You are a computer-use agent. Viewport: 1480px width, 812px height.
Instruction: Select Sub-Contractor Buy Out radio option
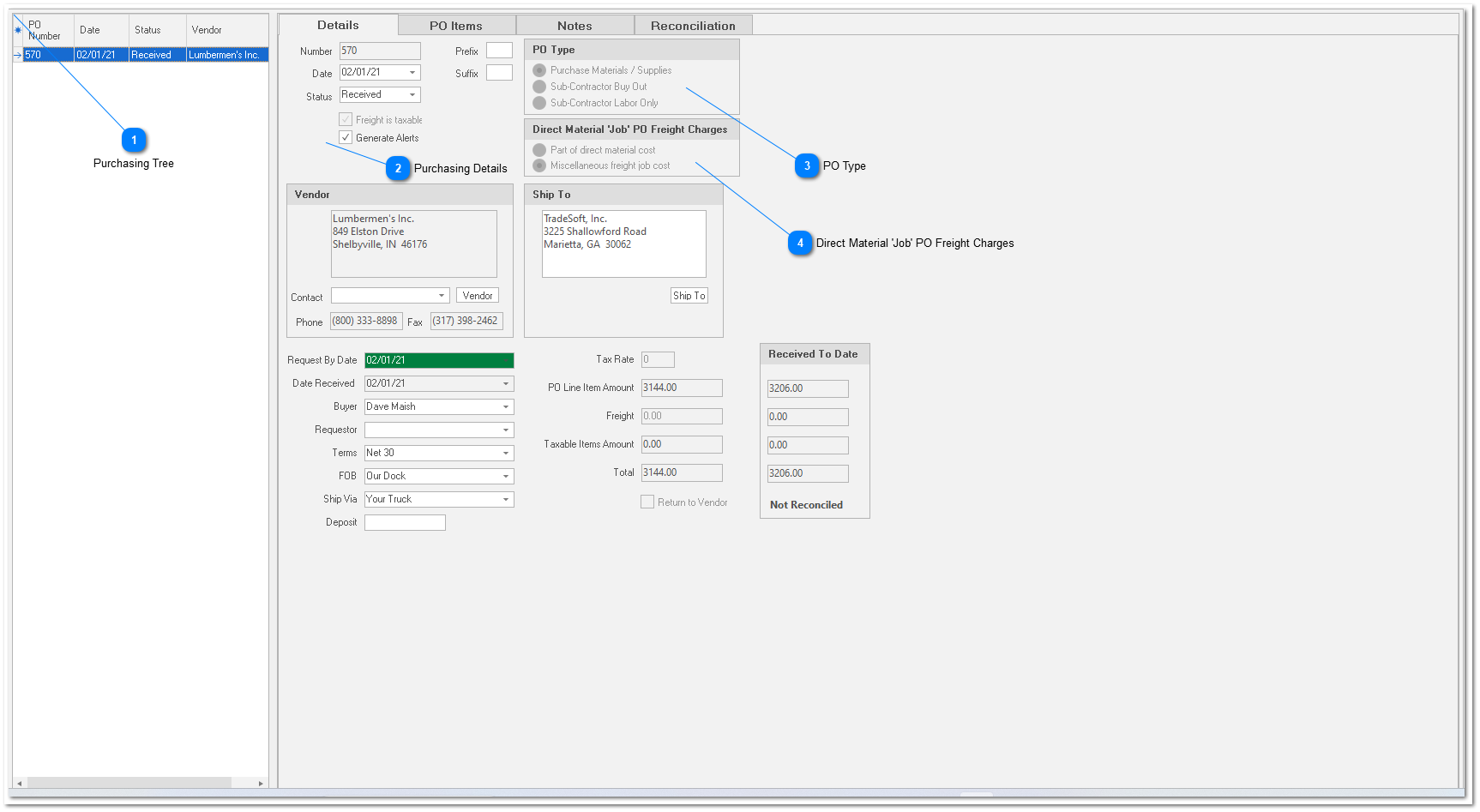click(x=539, y=87)
